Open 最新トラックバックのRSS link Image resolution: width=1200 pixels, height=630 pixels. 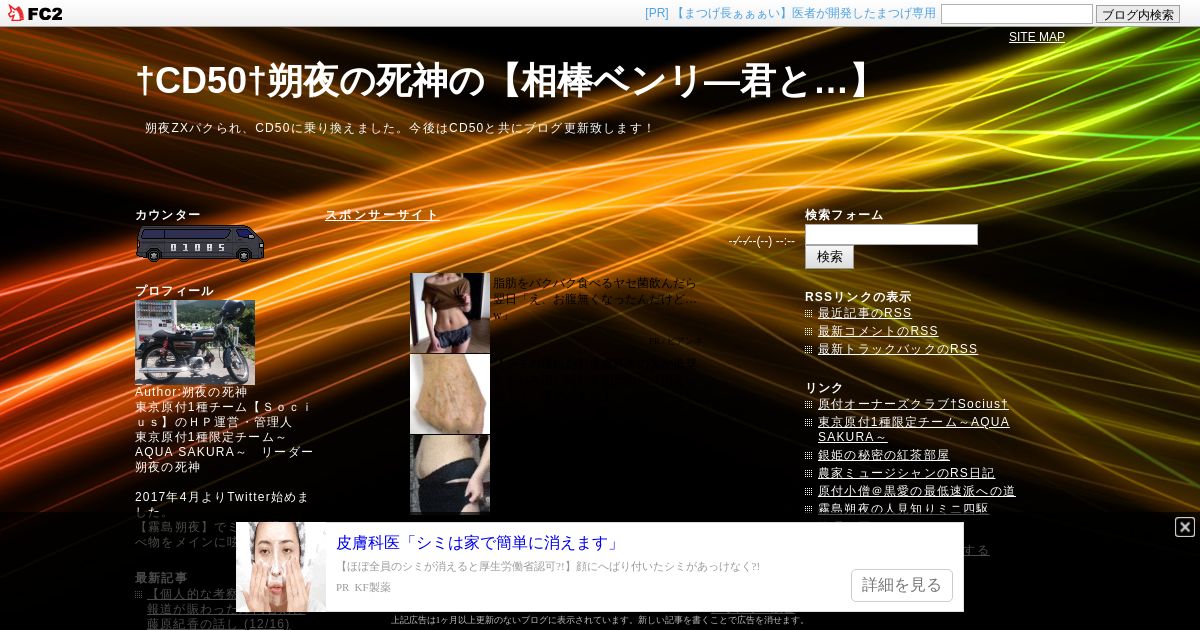898,349
